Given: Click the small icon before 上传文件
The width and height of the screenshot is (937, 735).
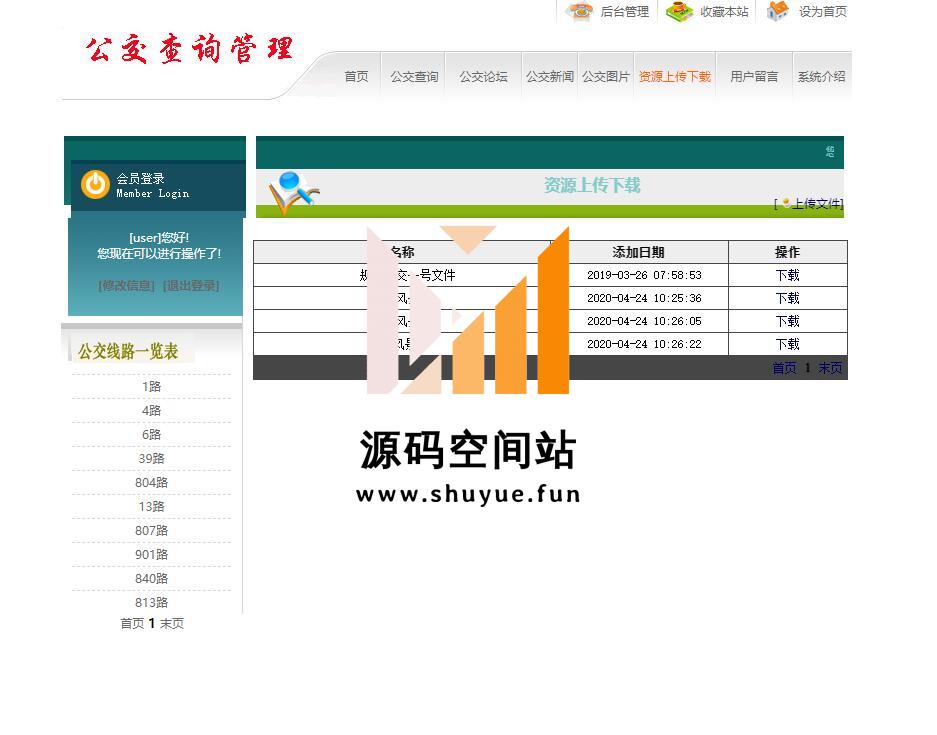Looking at the screenshot, I should [x=786, y=203].
